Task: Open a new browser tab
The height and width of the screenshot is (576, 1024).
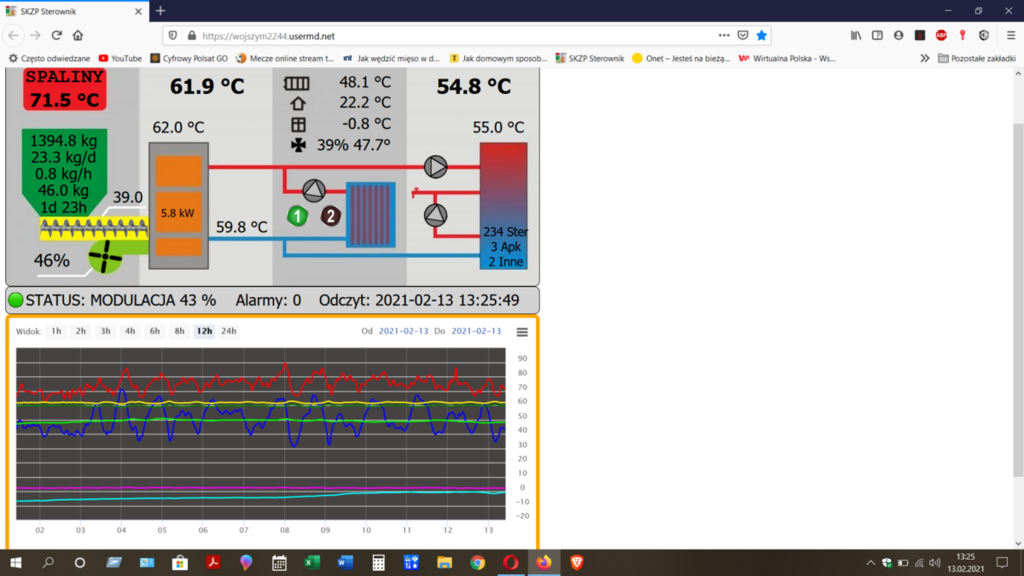Action: pyautogui.click(x=160, y=11)
